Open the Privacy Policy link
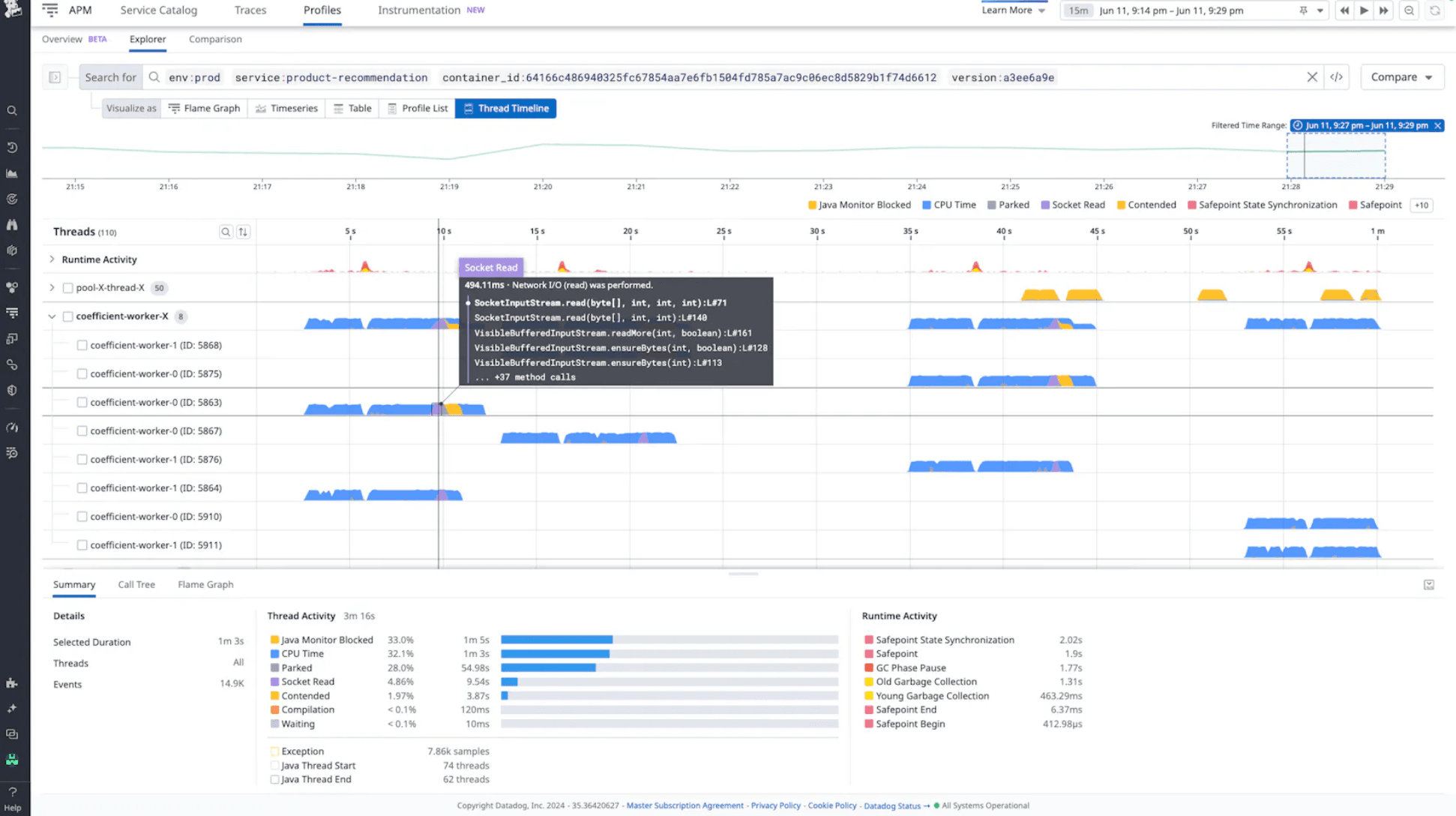1456x816 pixels. pyautogui.click(x=775, y=805)
